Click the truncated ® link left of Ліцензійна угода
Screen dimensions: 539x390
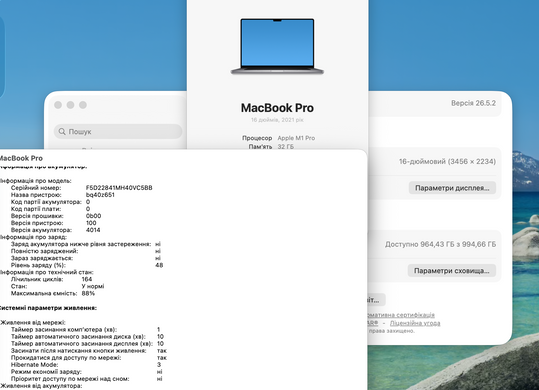[373, 323]
